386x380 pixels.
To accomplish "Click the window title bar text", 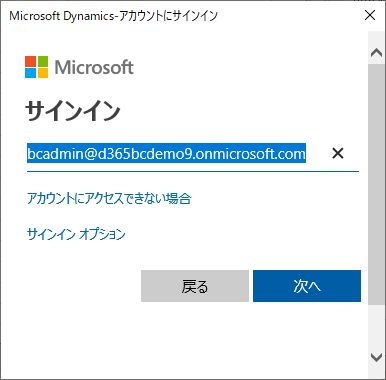I will tap(113, 16).
